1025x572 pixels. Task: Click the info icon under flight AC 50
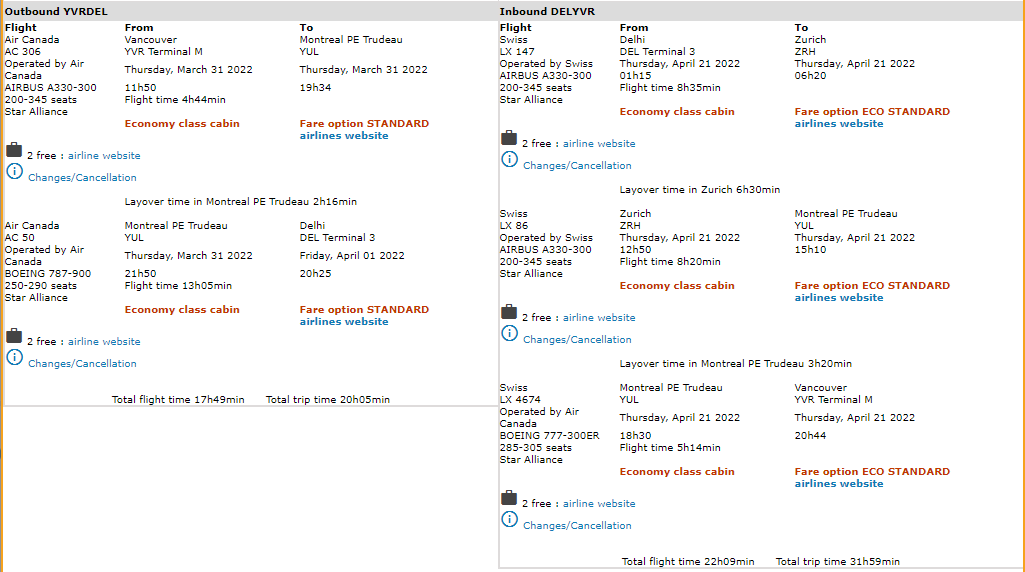coord(14,358)
